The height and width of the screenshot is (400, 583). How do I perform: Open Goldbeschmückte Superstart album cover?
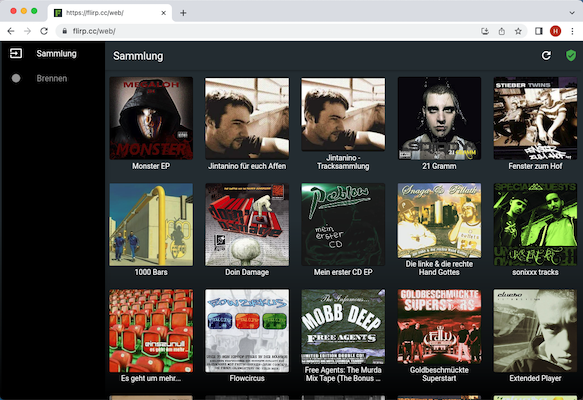tap(439, 327)
